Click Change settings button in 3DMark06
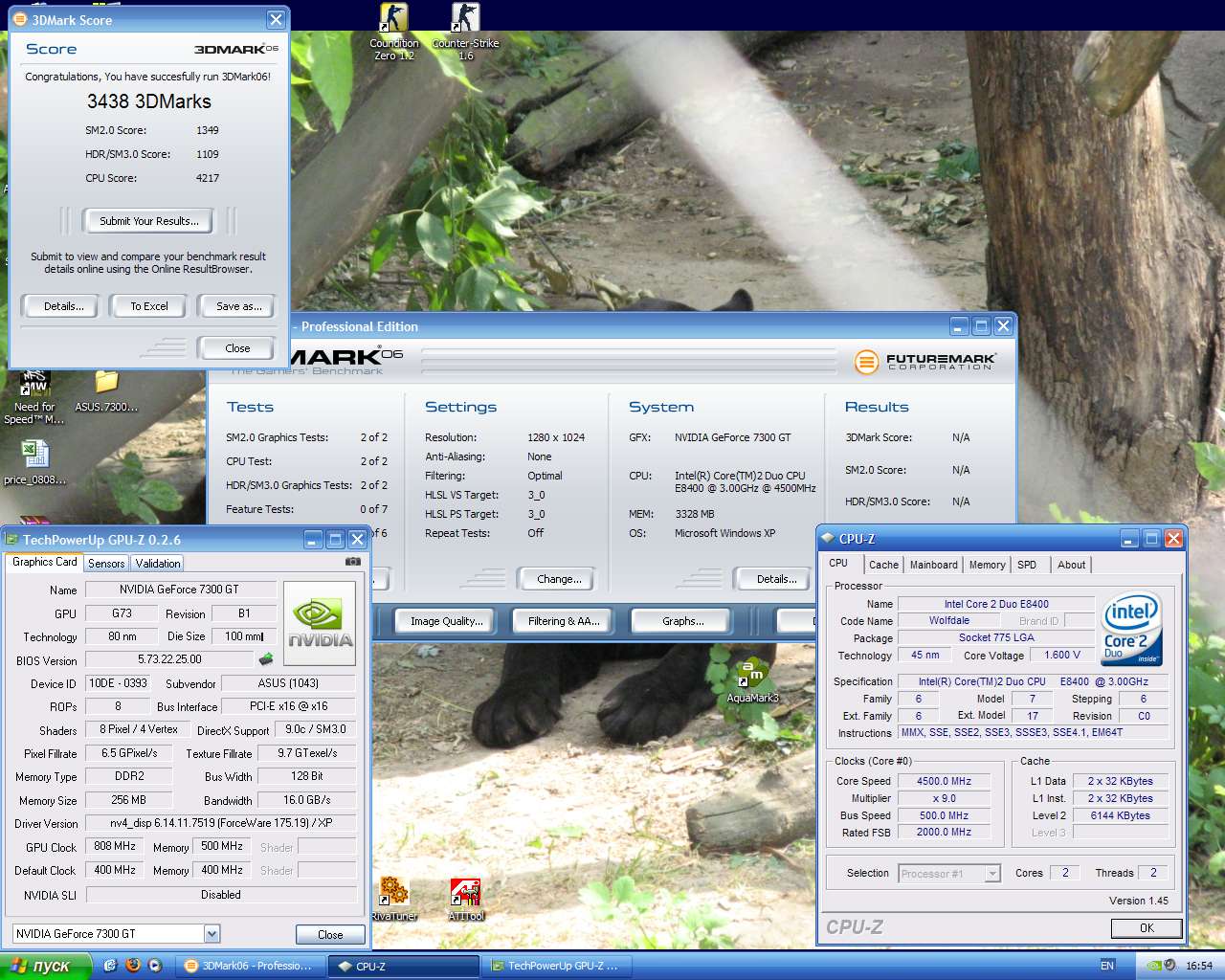1225x980 pixels. coord(559,579)
